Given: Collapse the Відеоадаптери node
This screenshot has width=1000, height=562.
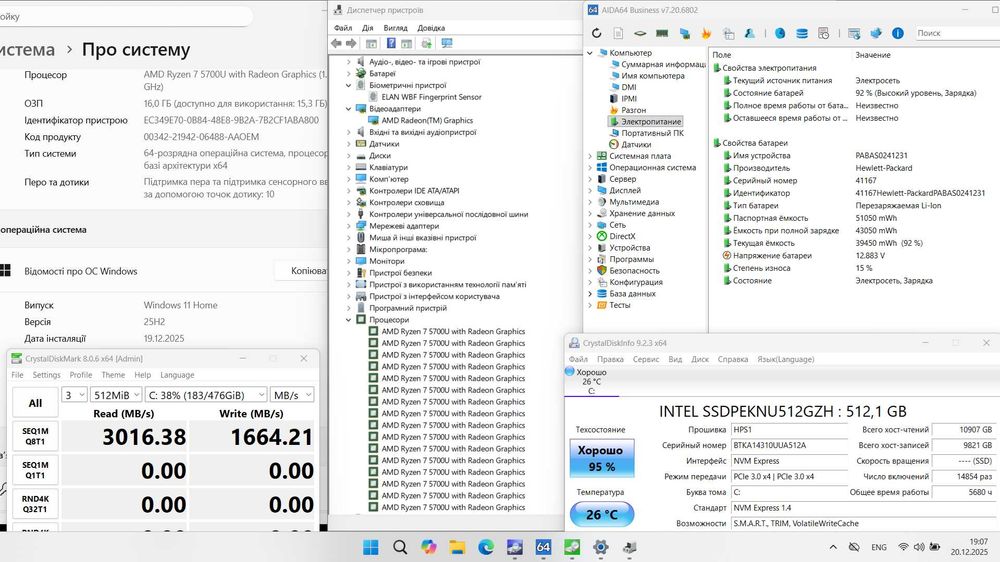Looking at the screenshot, I should pos(349,109).
